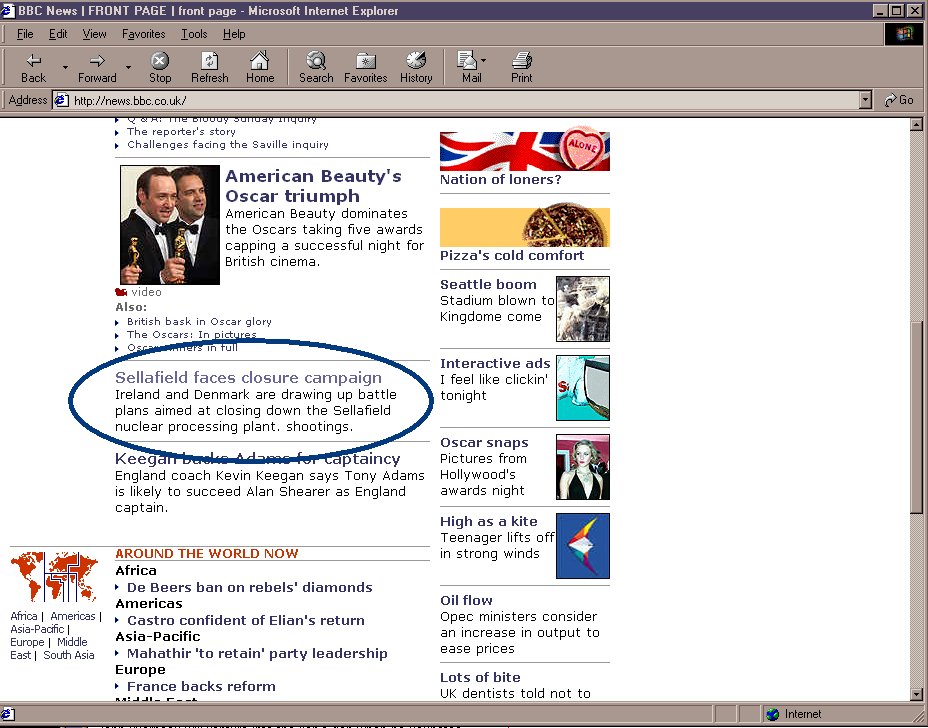The width and height of the screenshot is (928, 728).
Task: Click the Windows logo throbber
Action: click(x=905, y=34)
